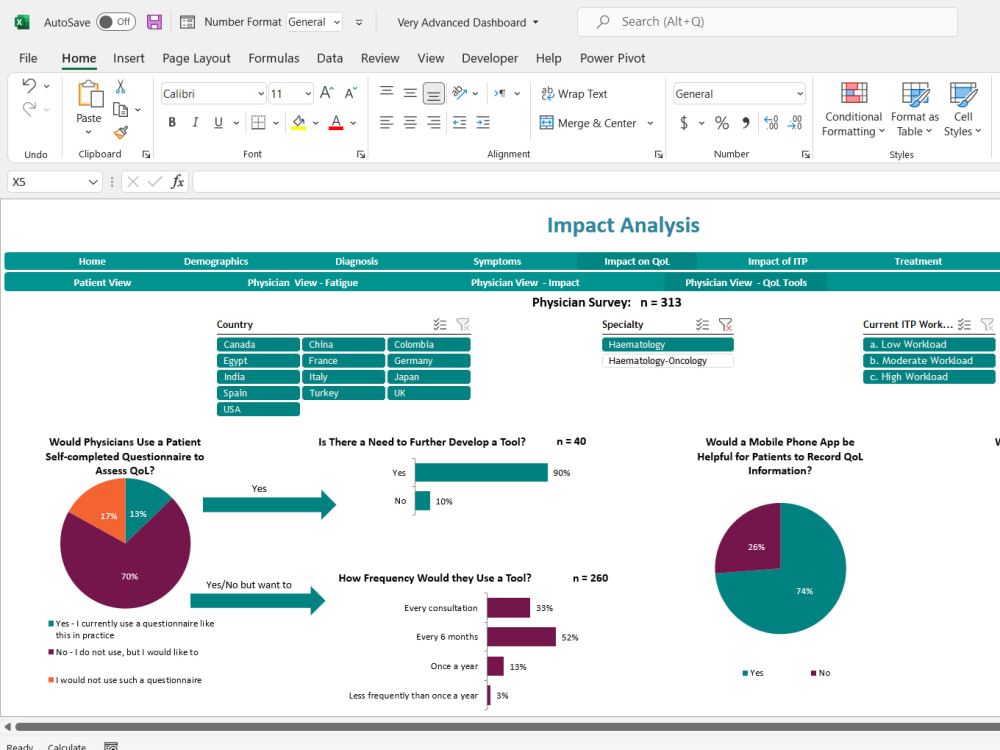Toggle Haematology-Oncology slicer item
The width and height of the screenshot is (1000, 750).
[x=667, y=361]
